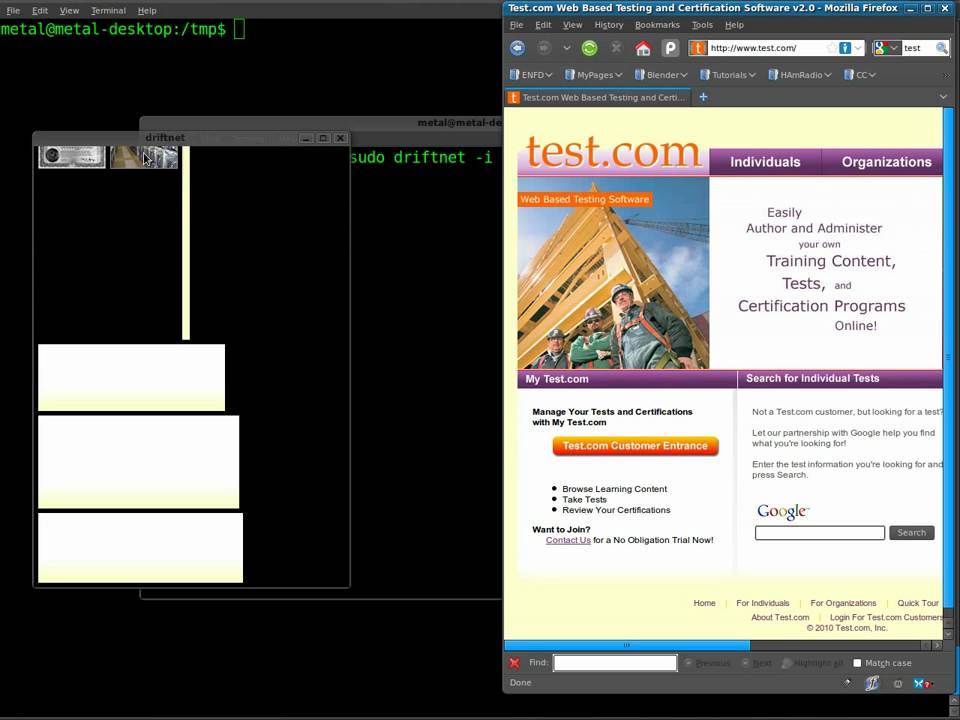The image size is (960, 720).
Task: Click the blue horizontal scrollbar thumb
Action: click(x=626, y=645)
